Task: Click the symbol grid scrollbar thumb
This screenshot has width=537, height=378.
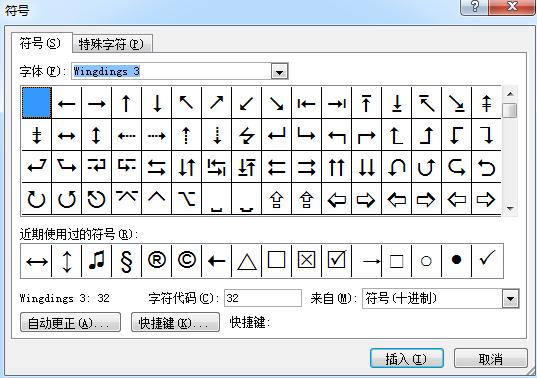Action: pos(510,110)
